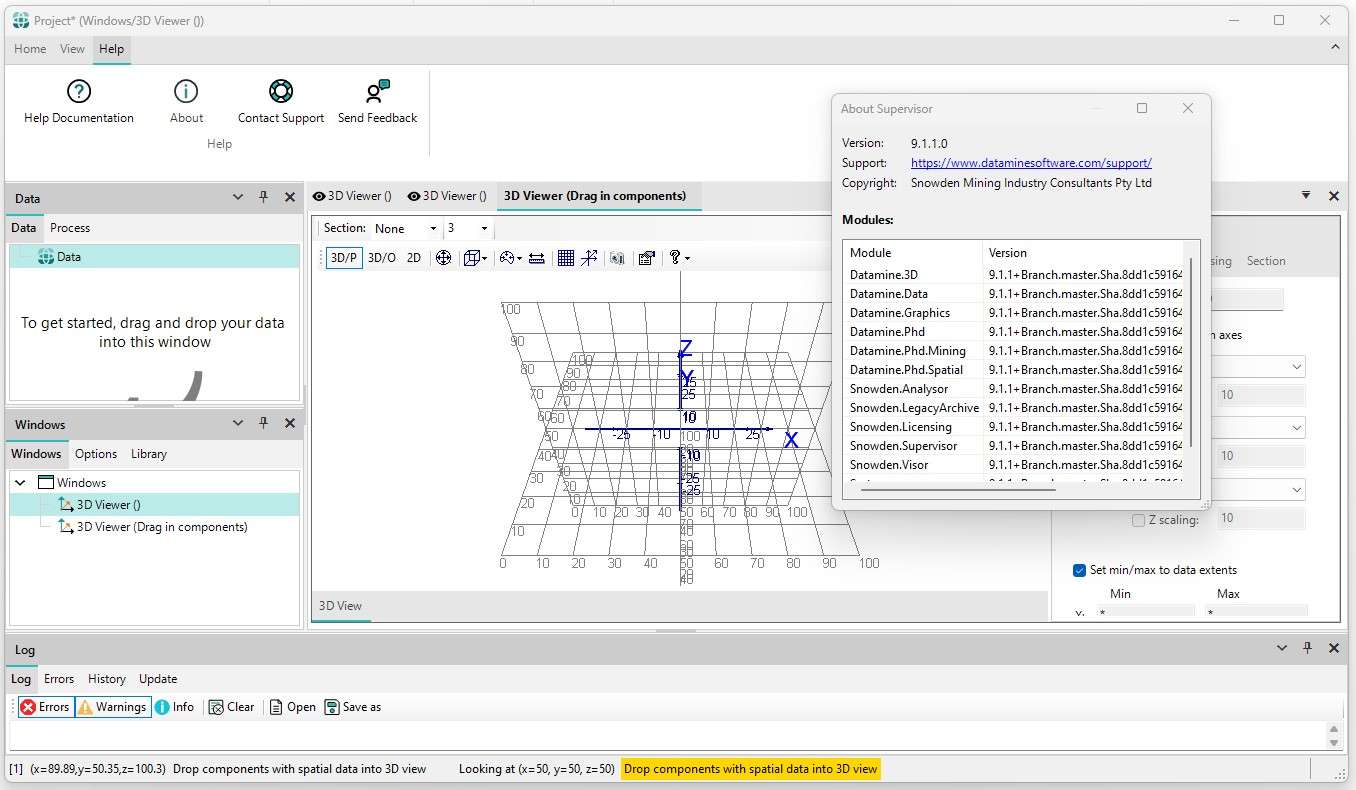Uncheck Set min/max to data extents

pyautogui.click(x=1079, y=570)
